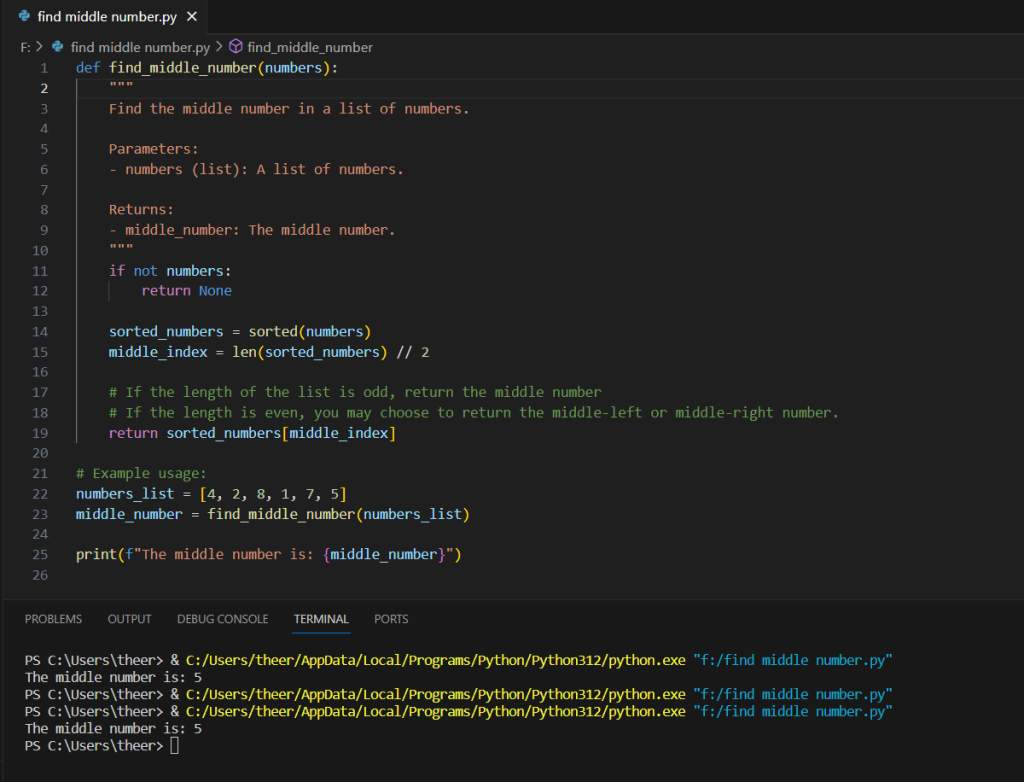
Task: Open the find middle number.py breadcrumb dropdown
Action: coord(139,47)
